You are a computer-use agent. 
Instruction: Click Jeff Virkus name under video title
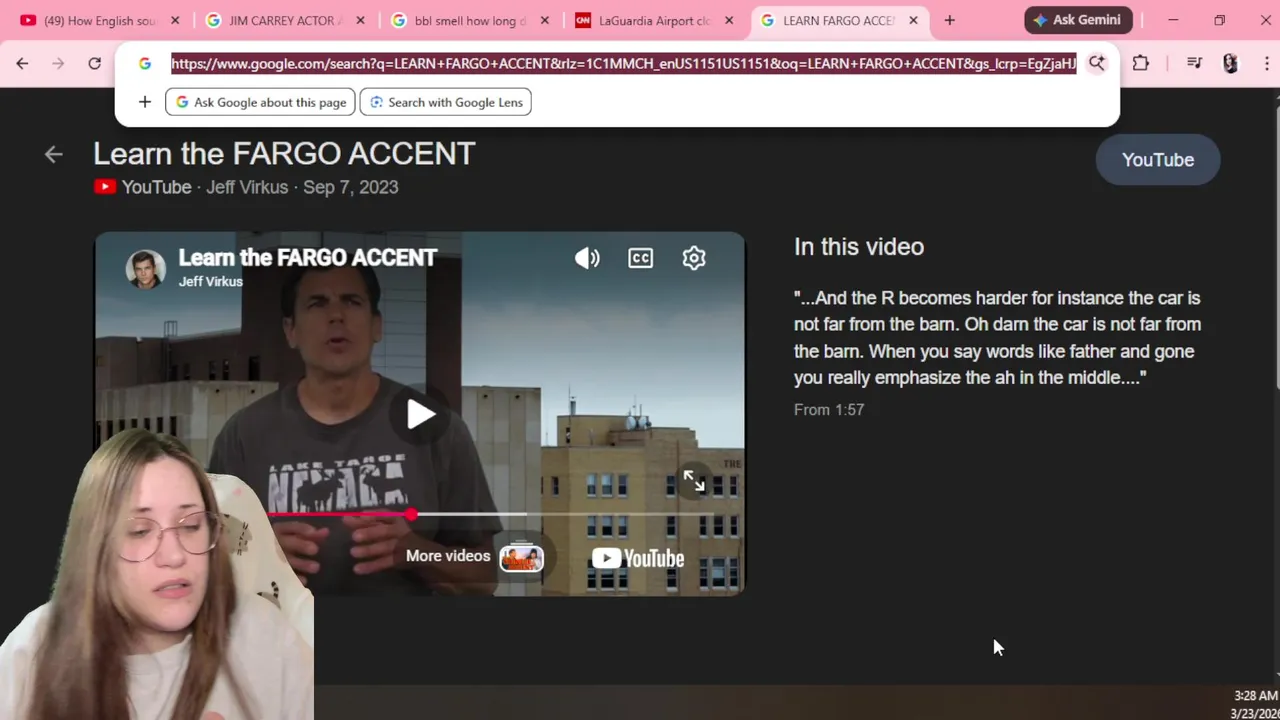(x=211, y=282)
